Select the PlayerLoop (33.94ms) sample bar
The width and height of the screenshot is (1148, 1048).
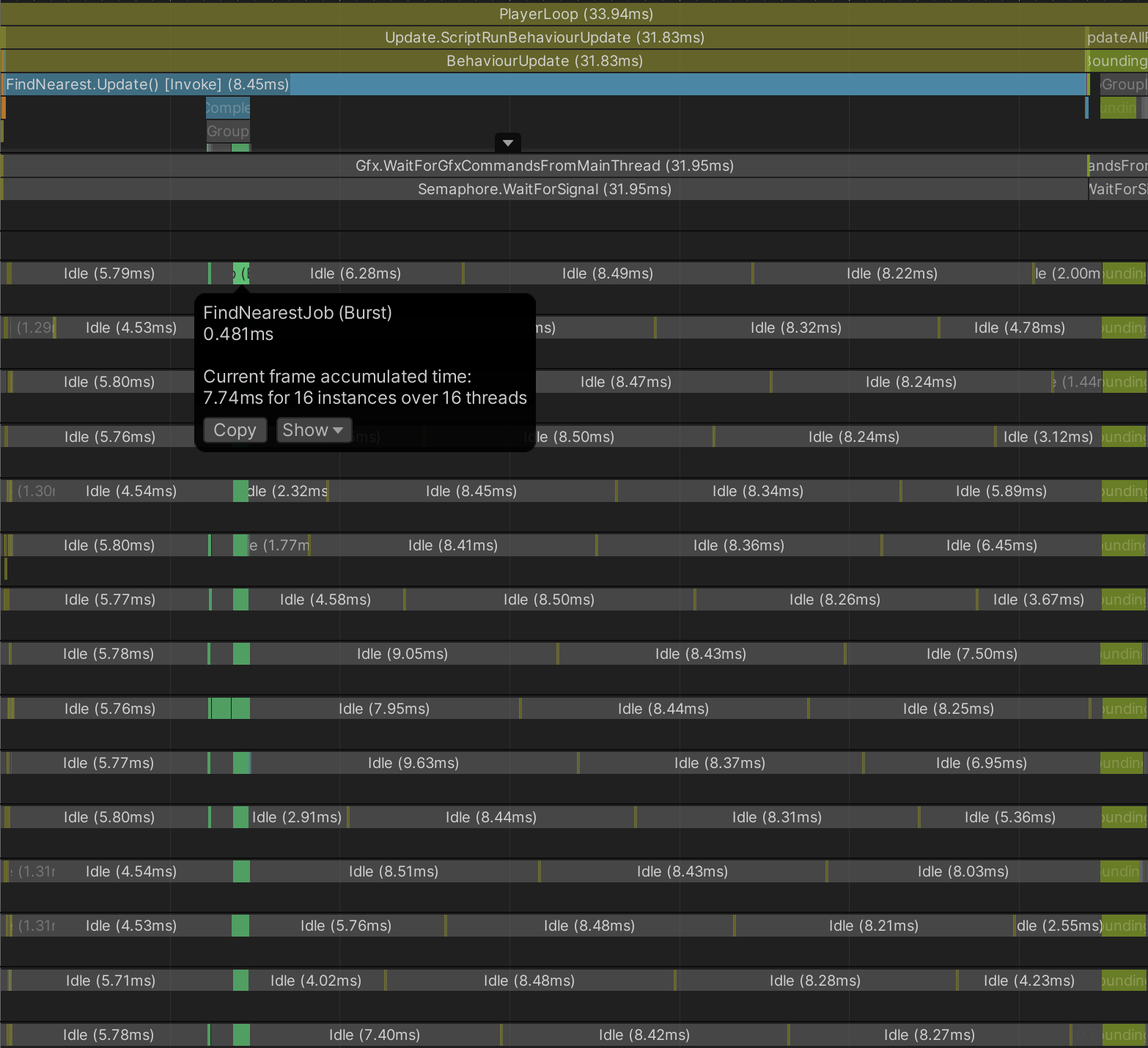575,14
